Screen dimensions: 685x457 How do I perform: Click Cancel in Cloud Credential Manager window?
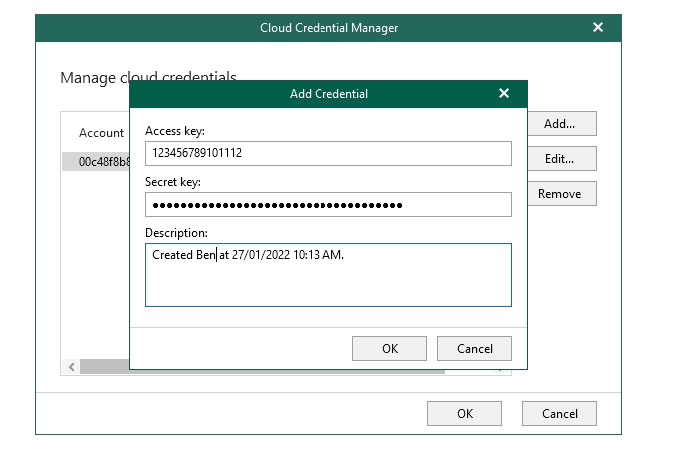pos(559,413)
